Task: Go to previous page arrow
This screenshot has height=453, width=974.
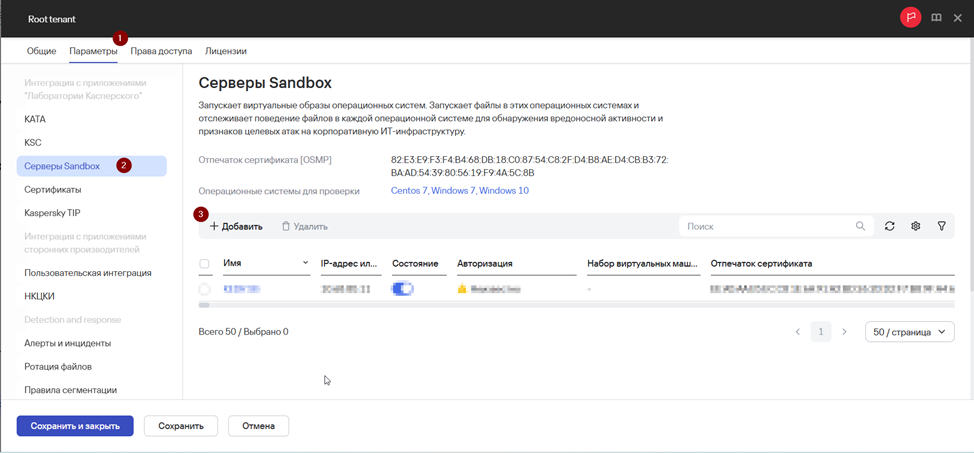Action: point(798,332)
